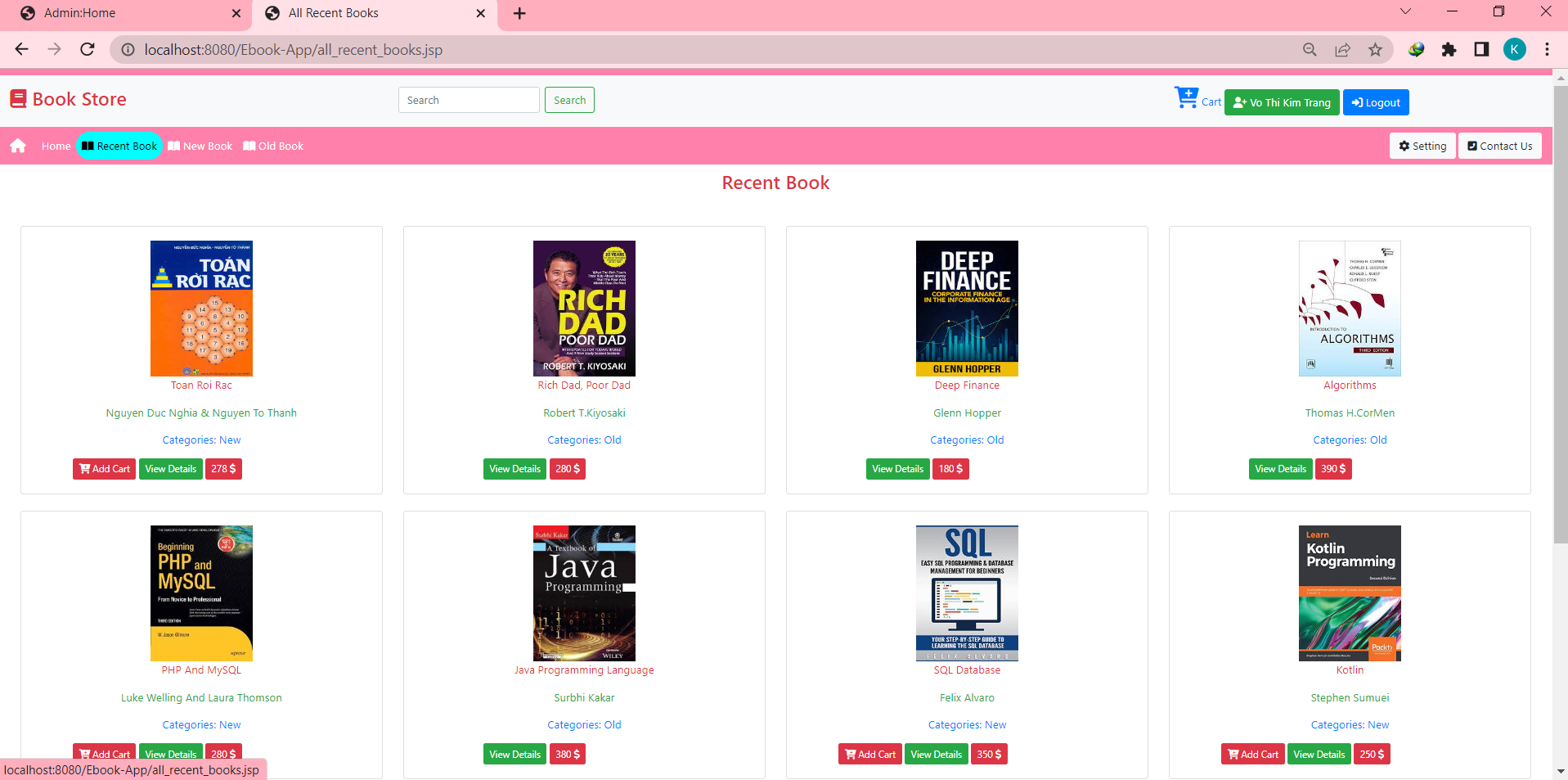Click the 180 $ price button

pyautogui.click(x=950, y=469)
